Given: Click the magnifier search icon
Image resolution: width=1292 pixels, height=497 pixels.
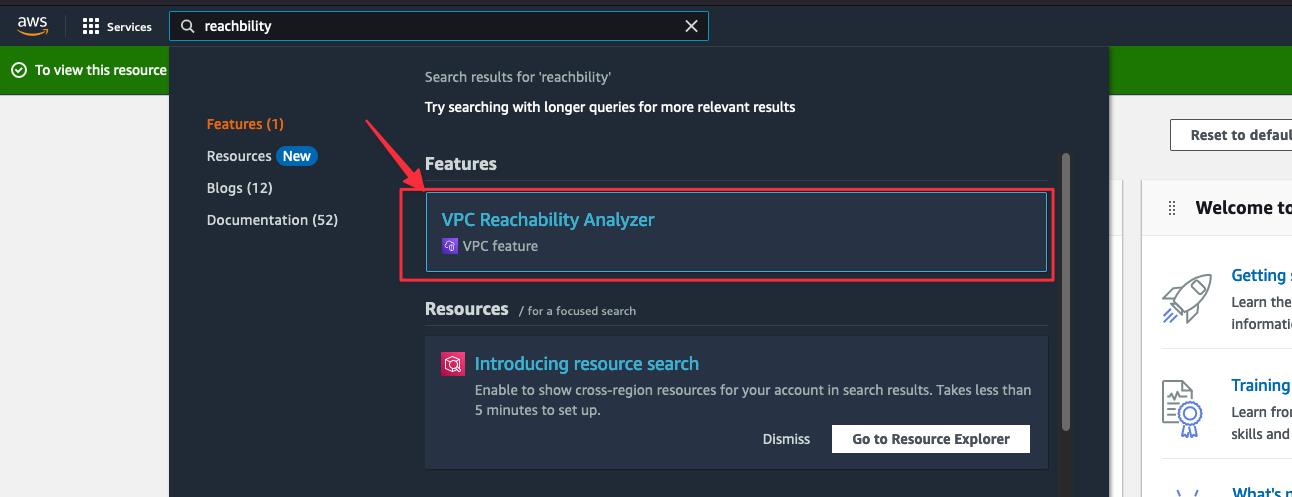Looking at the screenshot, I should click(187, 27).
